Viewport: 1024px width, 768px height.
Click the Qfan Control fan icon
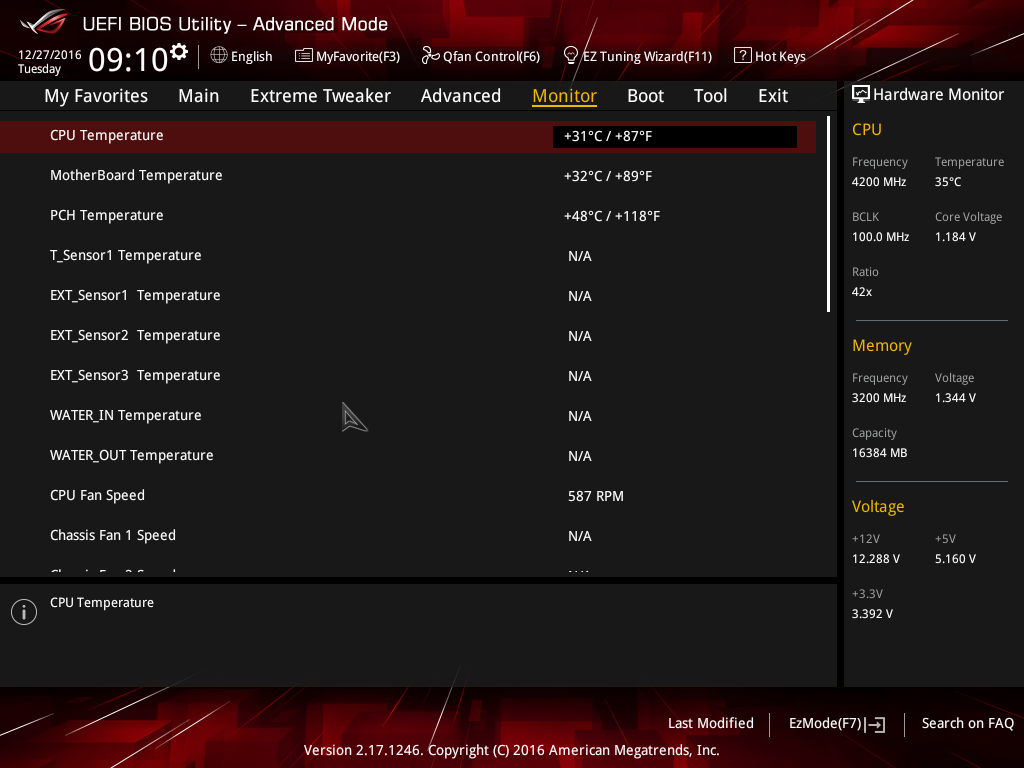[x=430, y=56]
